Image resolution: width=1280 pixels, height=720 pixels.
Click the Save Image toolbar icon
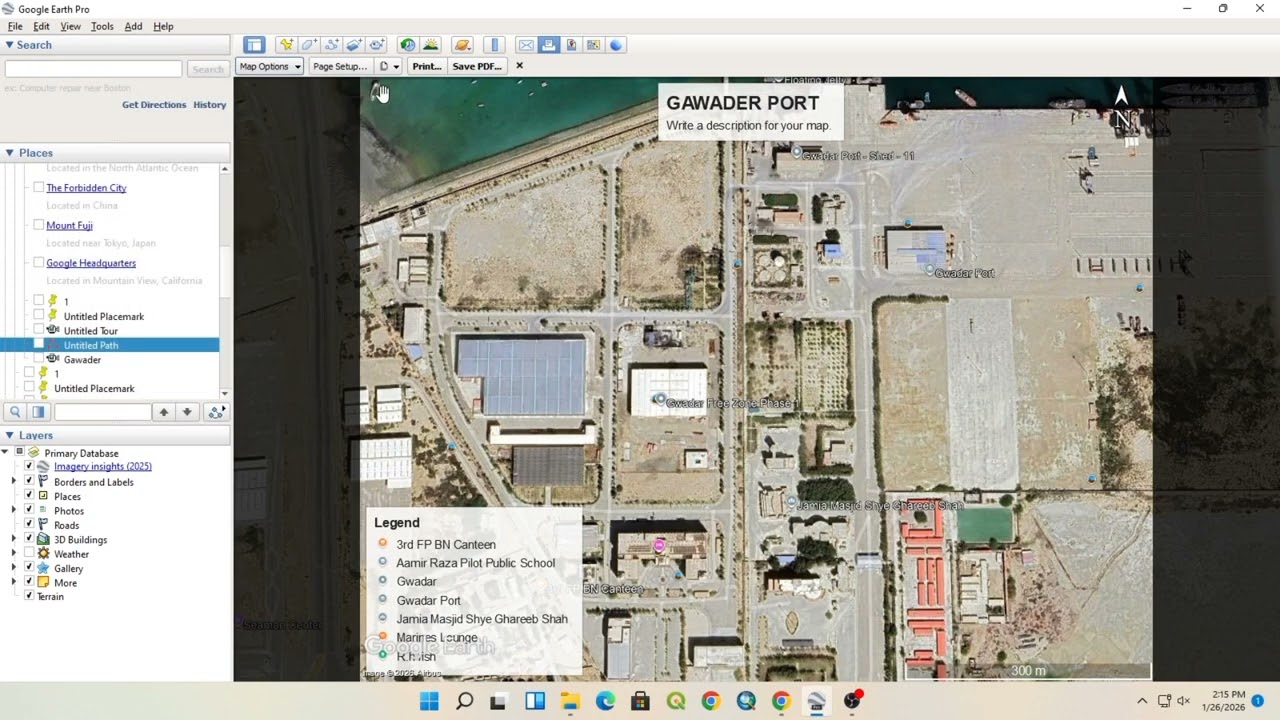571,45
